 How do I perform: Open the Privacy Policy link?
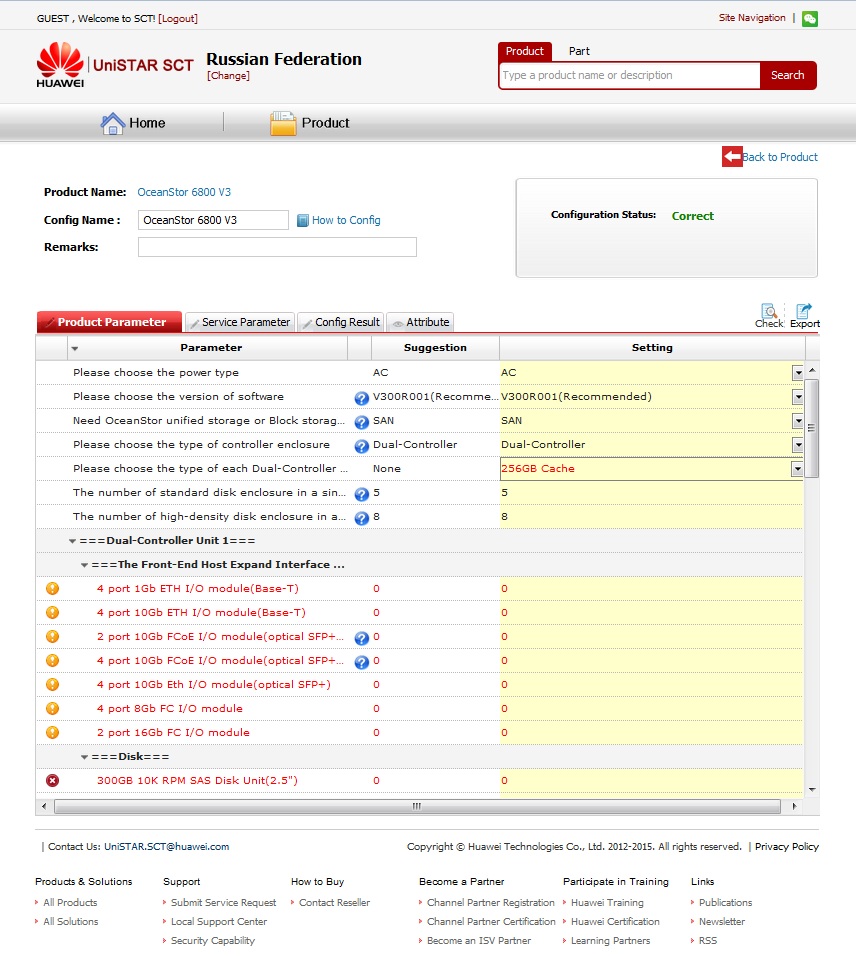786,847
